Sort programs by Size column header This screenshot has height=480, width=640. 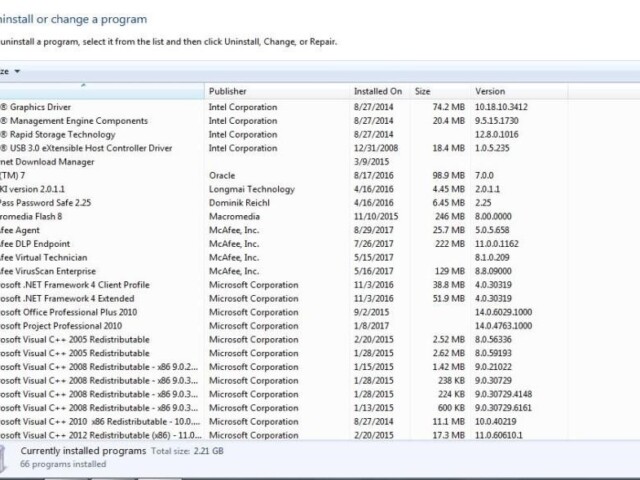tap(438, 91)
